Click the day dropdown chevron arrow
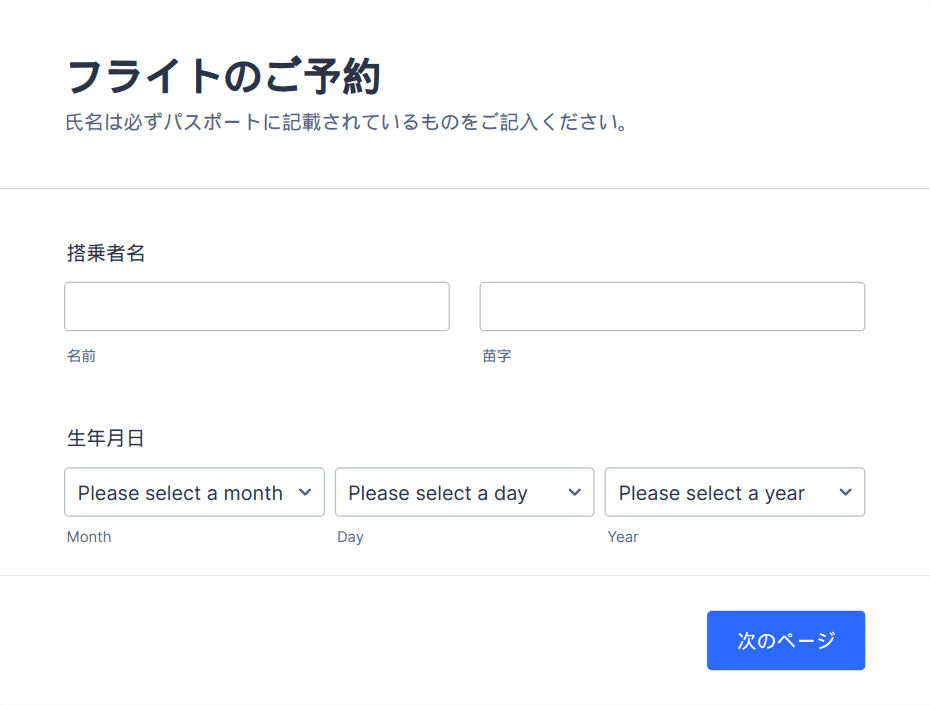The height and width of the screenshot is (705, 930). click(575, 492)
